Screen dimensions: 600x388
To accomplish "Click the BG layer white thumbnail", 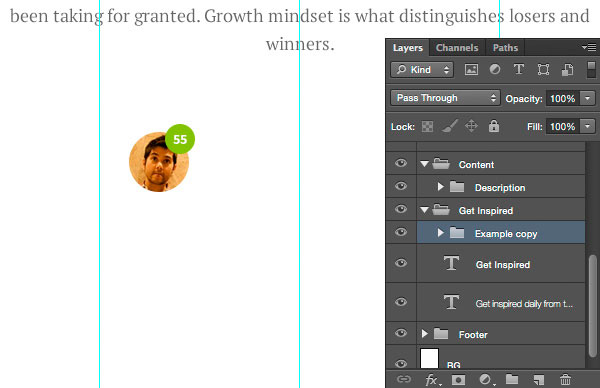I will coord(429,358).
